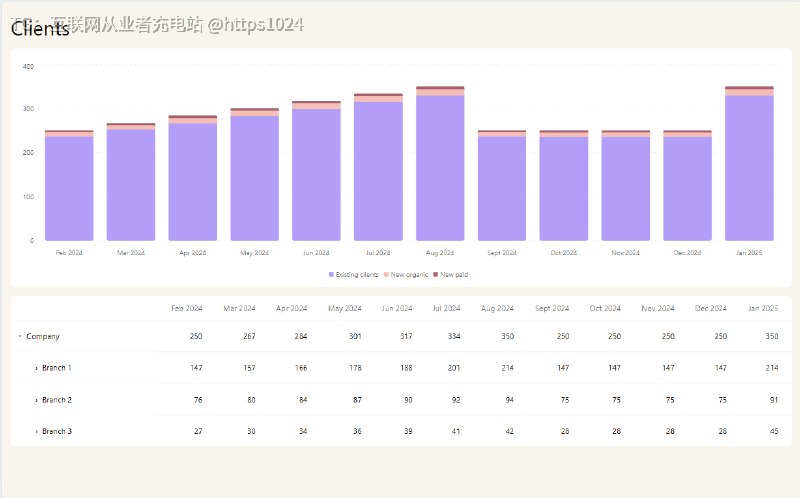Select the Branch 1 value 201 for Jul 2024
Viewport: 800px width, 498px height.
[x=454, y=368]
